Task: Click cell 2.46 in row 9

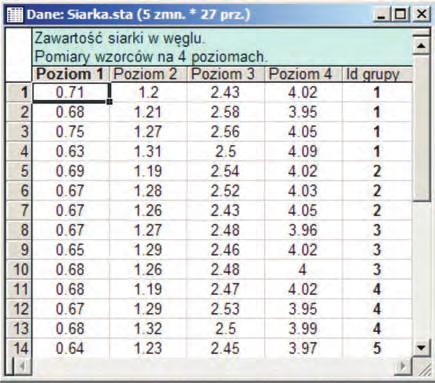Action: (x=226, y=250)
